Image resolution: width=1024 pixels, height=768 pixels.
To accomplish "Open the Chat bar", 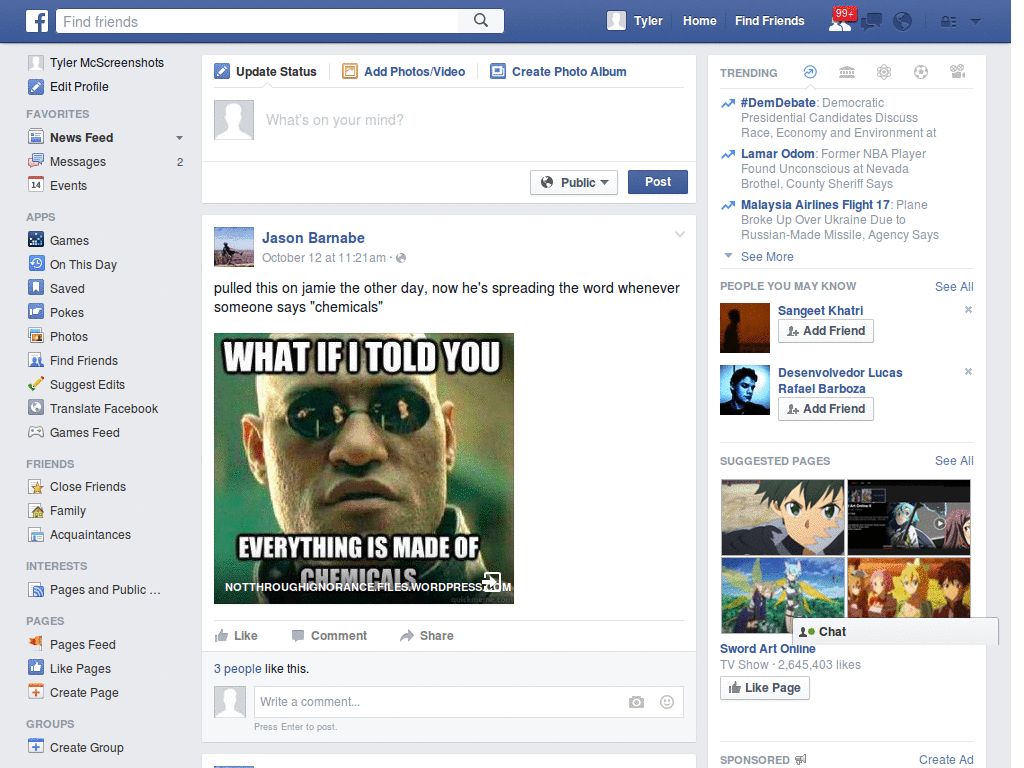I will pyautogui.click(x=895, y=632).
